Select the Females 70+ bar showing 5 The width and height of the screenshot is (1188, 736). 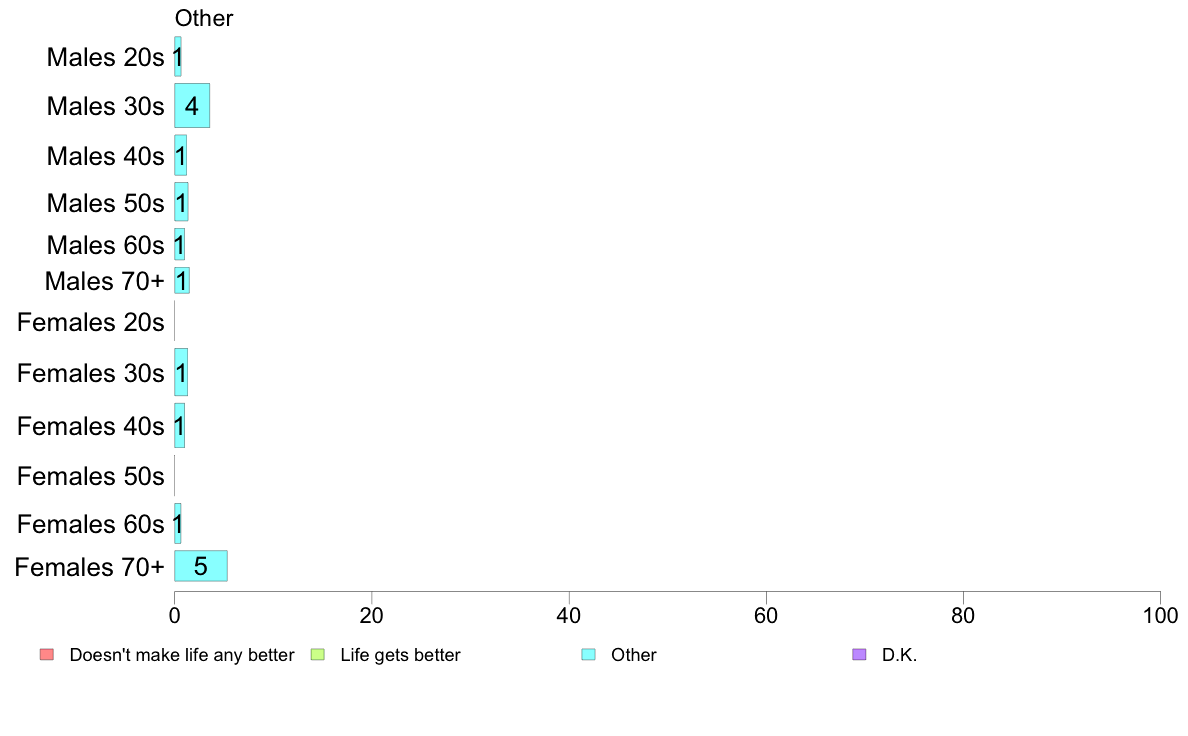click(x=201, y=565)
